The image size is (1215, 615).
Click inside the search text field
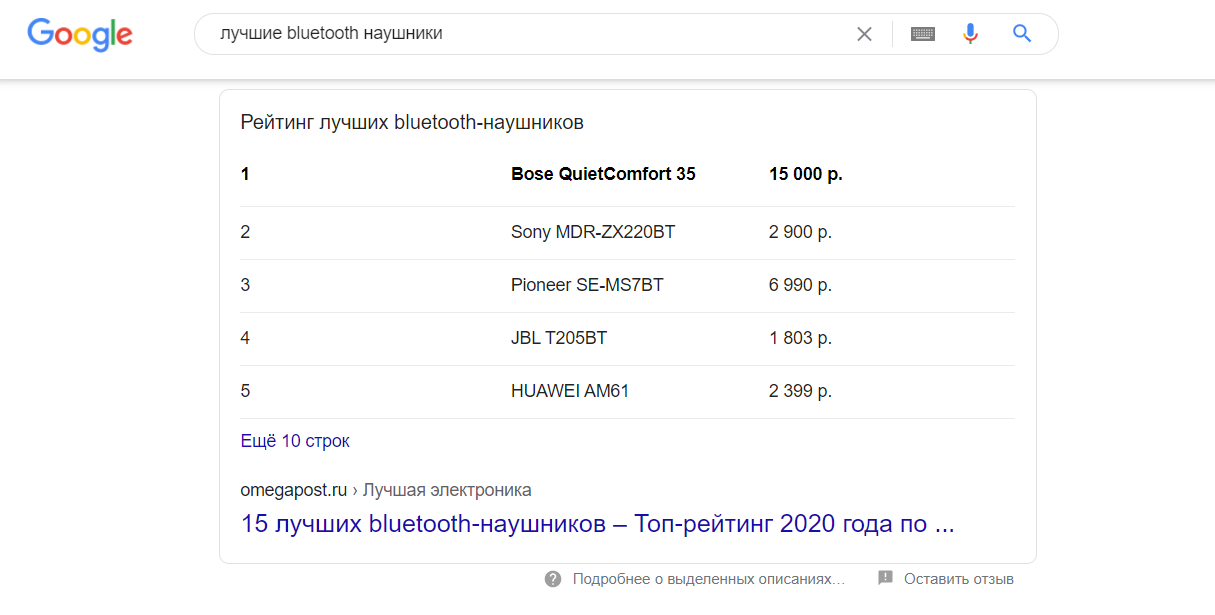click(520, 34)
